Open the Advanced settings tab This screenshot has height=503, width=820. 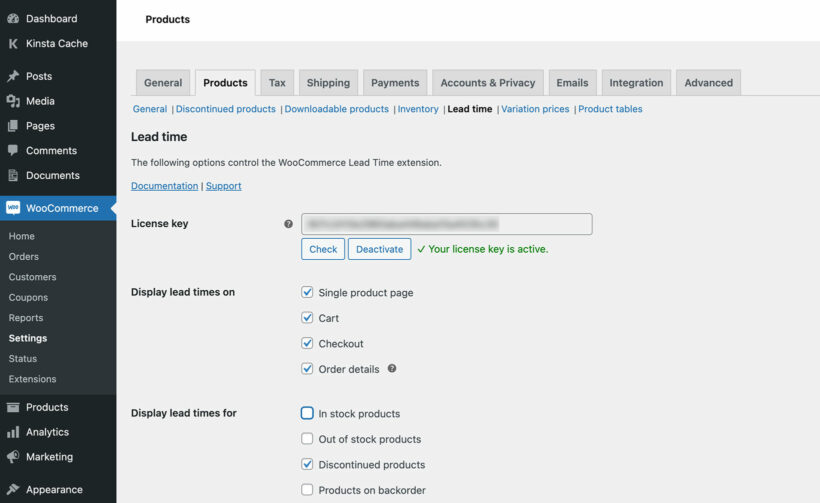709,83
